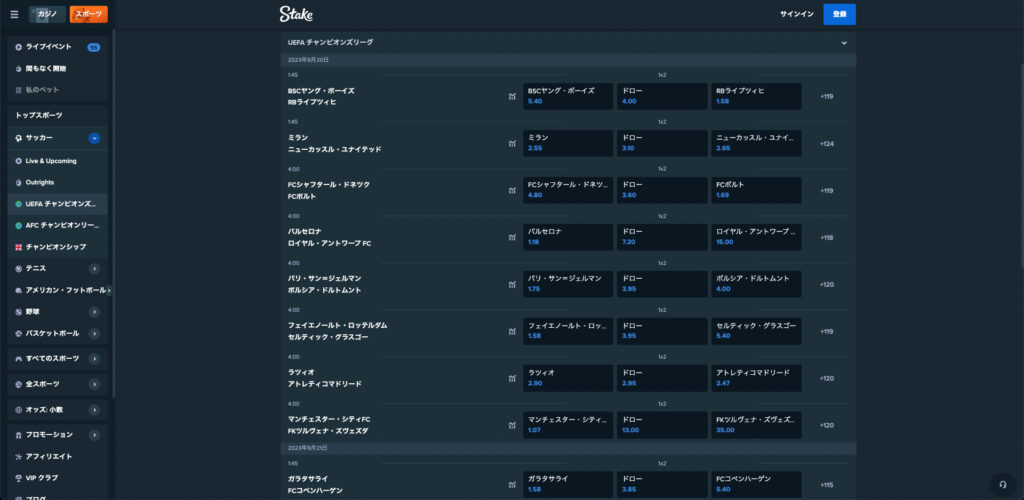Click the sidebar vertical scrollbar
1024x500 pixels.
tap(114, 215)
